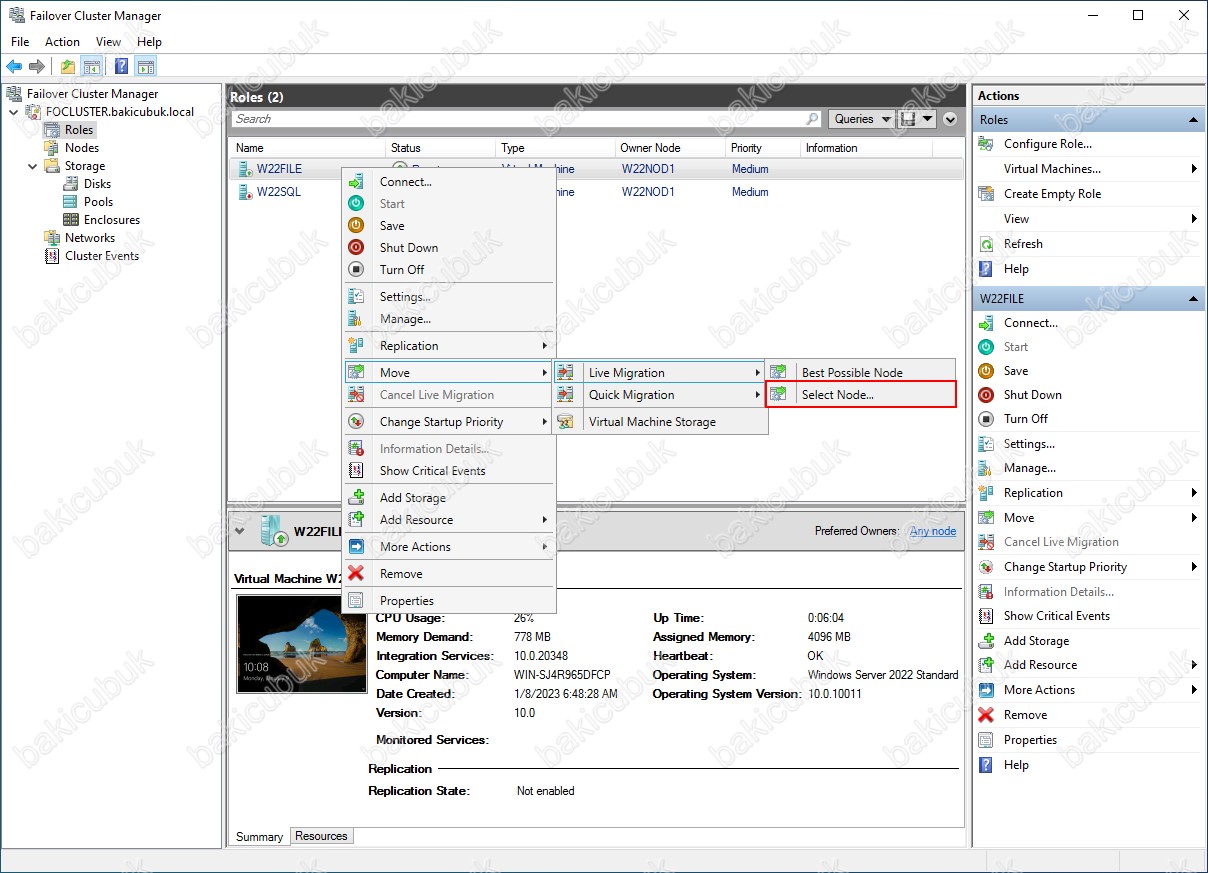Screen dimensions: 1208x873
Task: Collapse the Storage tree node
Action: (33, 166)
